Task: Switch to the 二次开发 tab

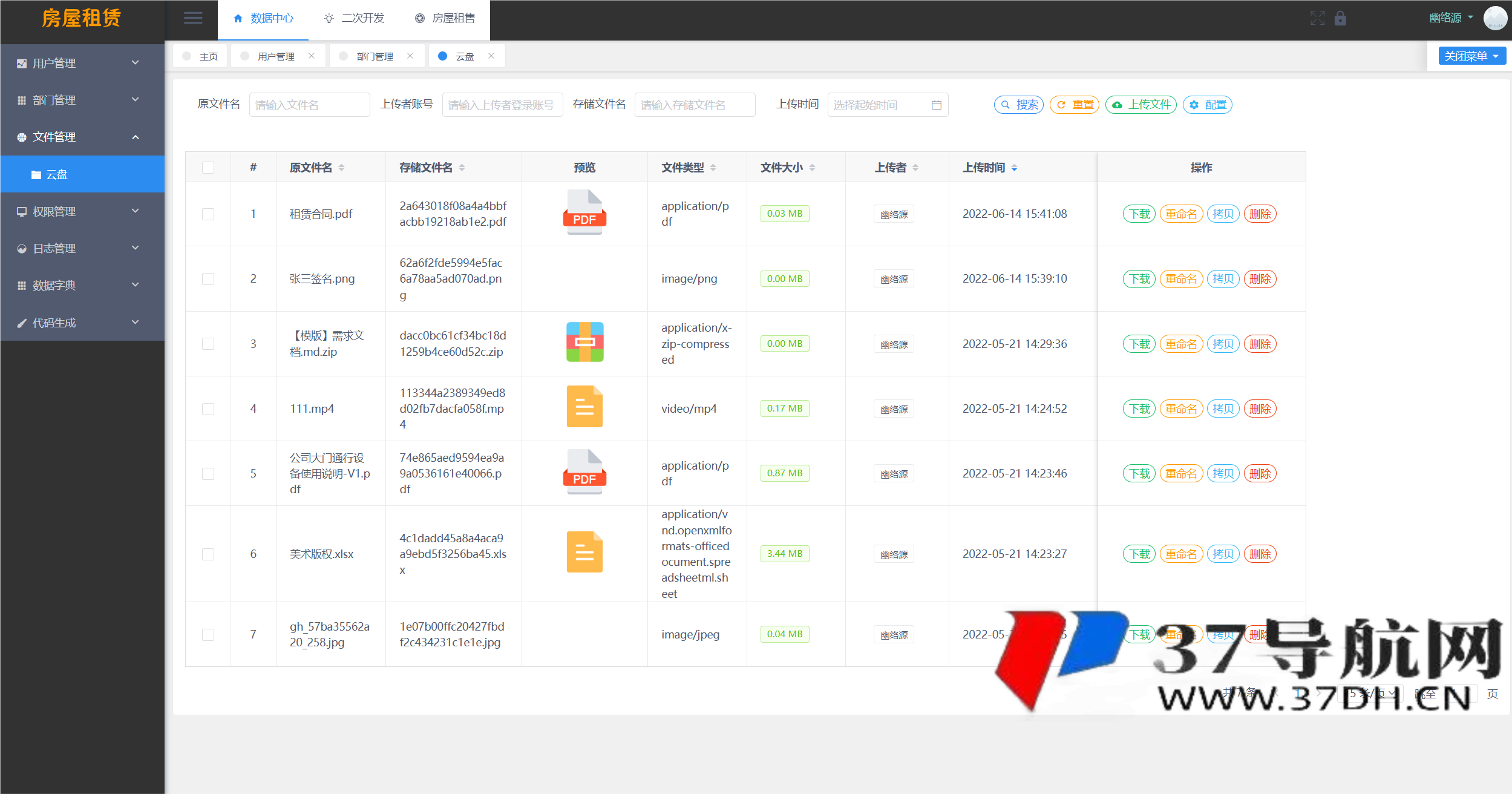Action: tap(355, 18)
